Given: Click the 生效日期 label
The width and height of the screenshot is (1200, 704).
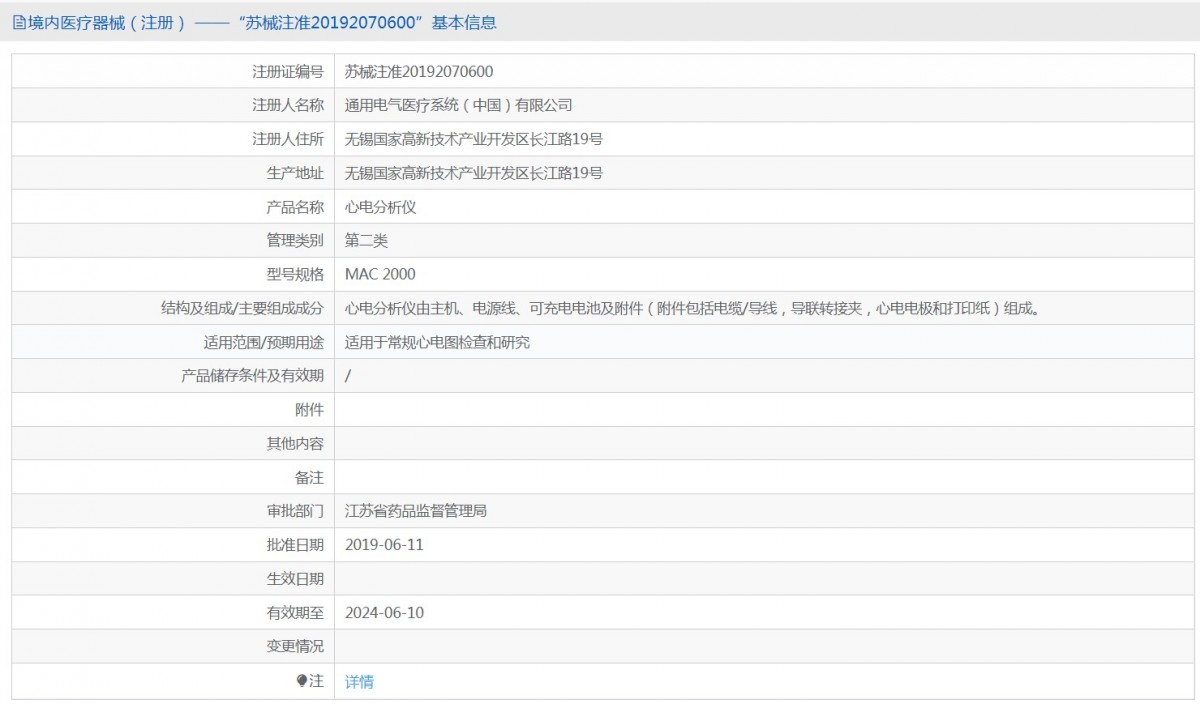Looking at the screenshot, I should click(295, 579).
